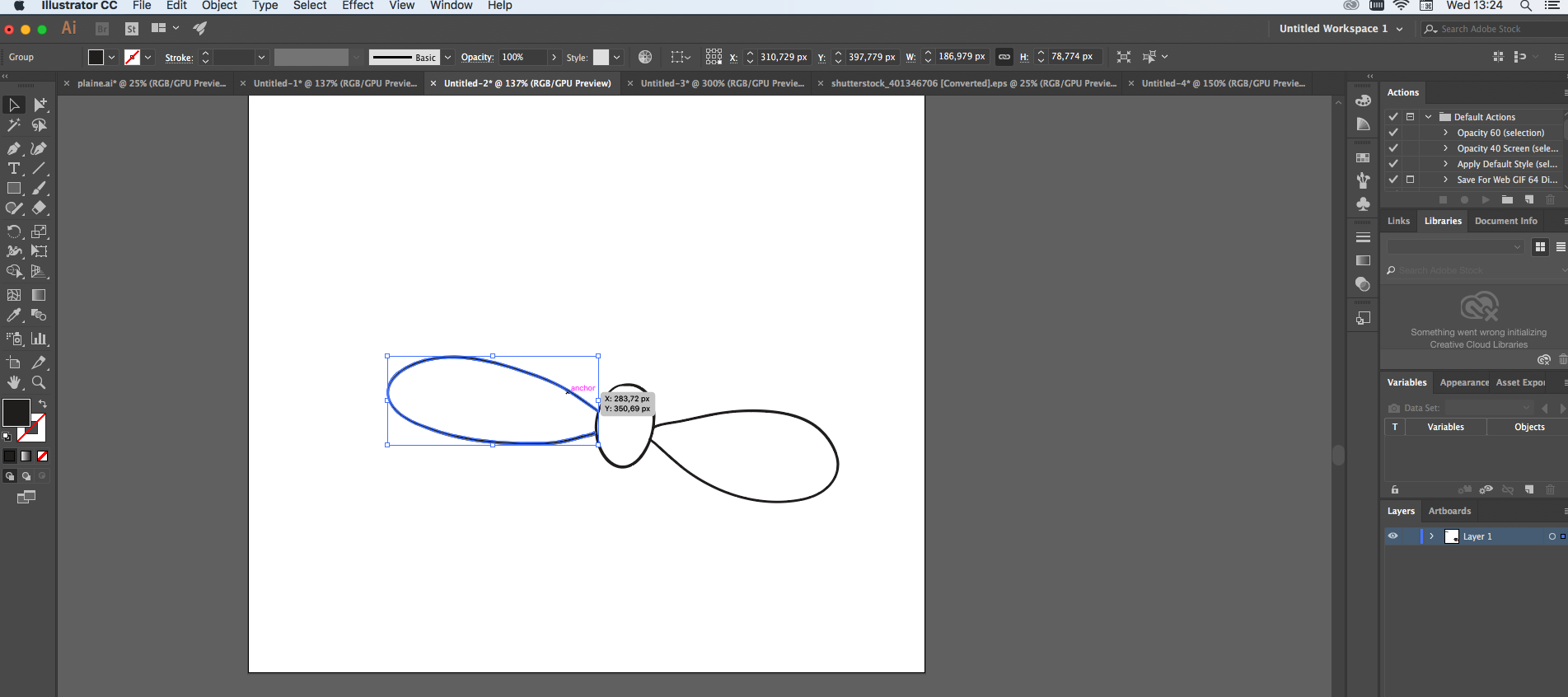Screen dimensions: 1568x697
Task: Open the Window menu
Action: pos(451,6)
